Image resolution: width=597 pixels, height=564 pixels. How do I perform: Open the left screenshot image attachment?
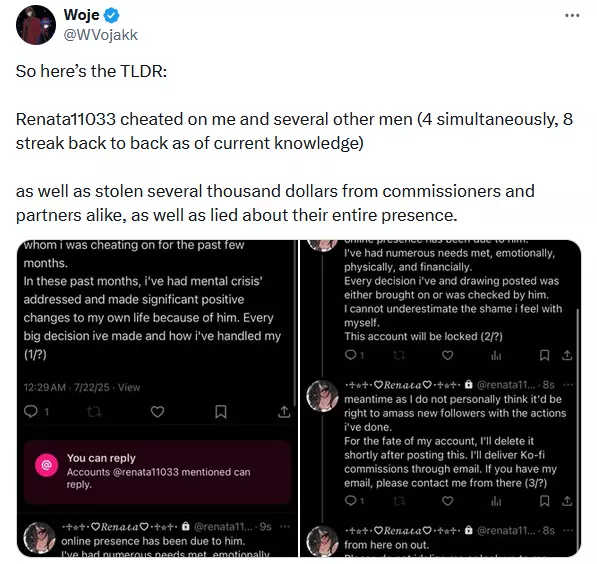tap(157, 398)
